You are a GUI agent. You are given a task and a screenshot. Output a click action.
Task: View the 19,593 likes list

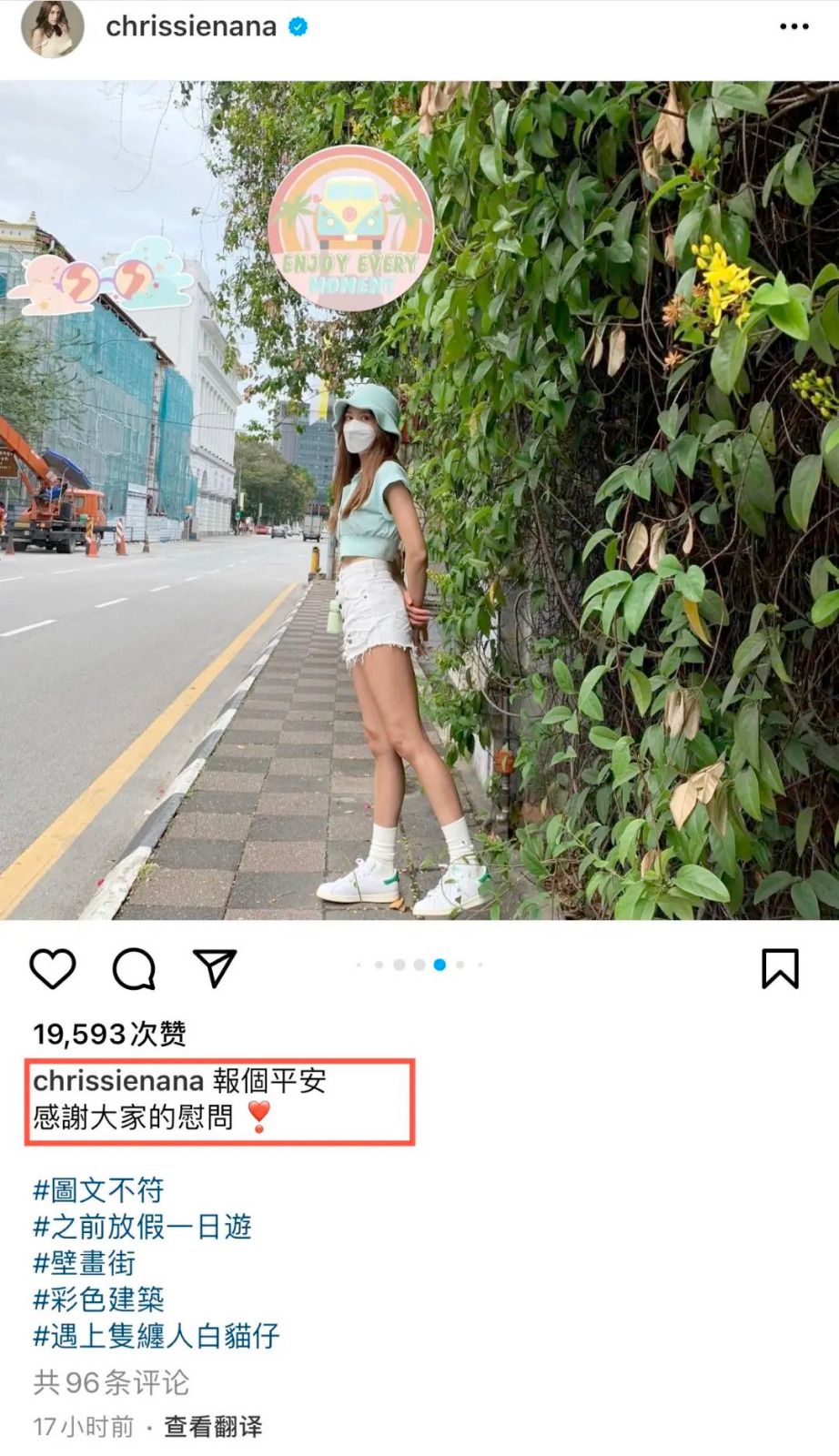coord(109,1034)
